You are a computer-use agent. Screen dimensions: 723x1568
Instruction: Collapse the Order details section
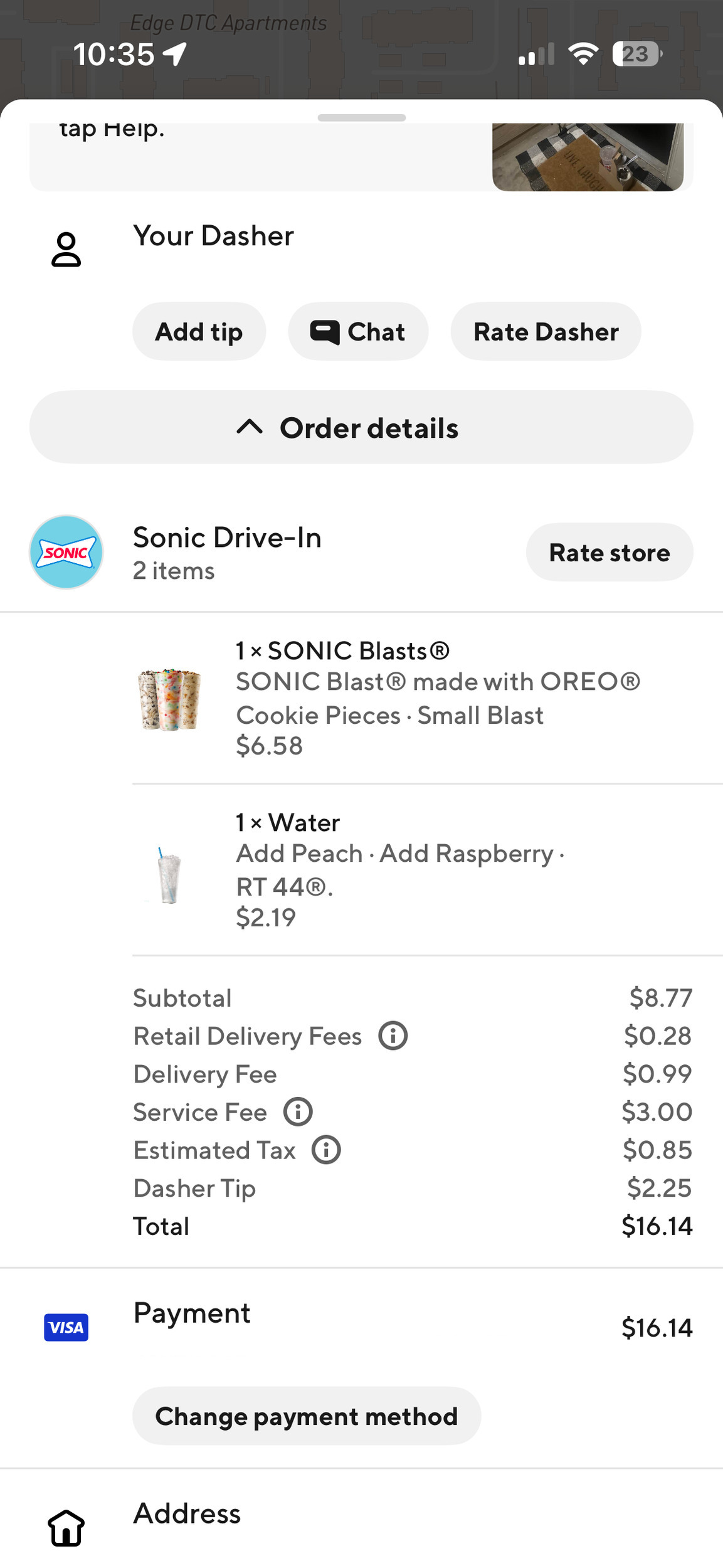[x=361, y=428]
